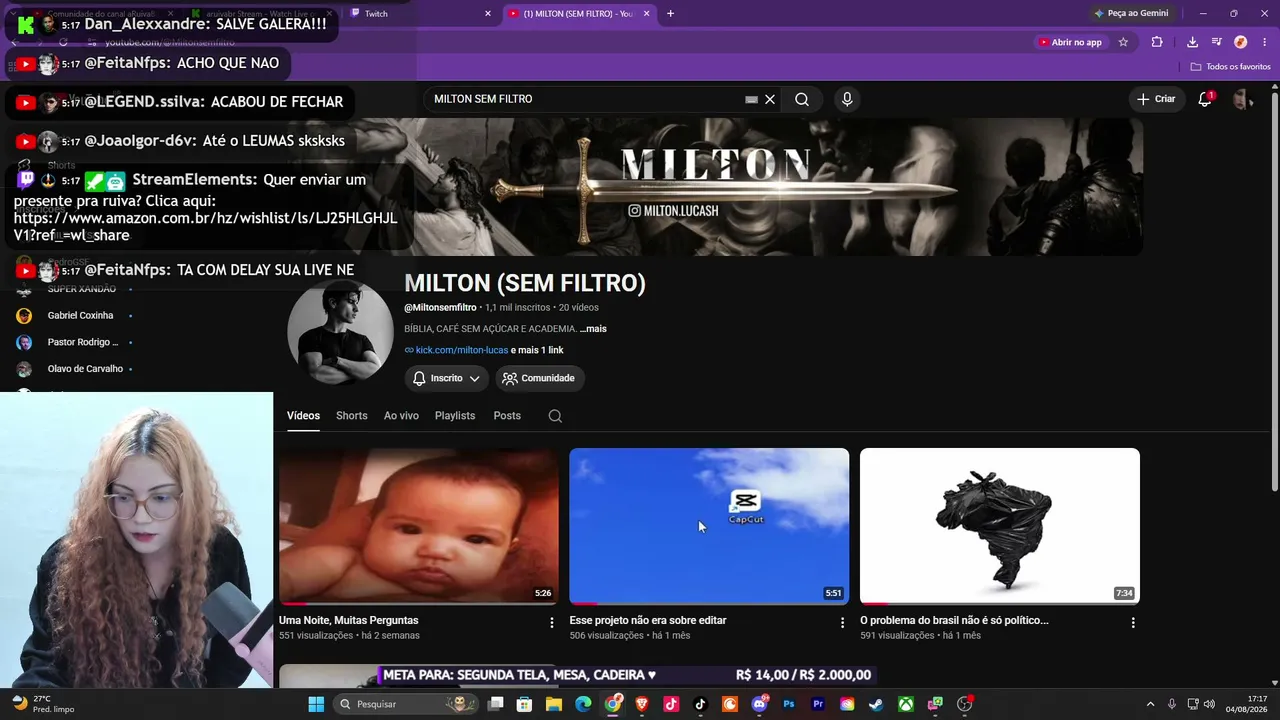Viewport: 1280px width, 720px height.
Task: Open Premiere Pro from the taskbar
Action: 818,704
